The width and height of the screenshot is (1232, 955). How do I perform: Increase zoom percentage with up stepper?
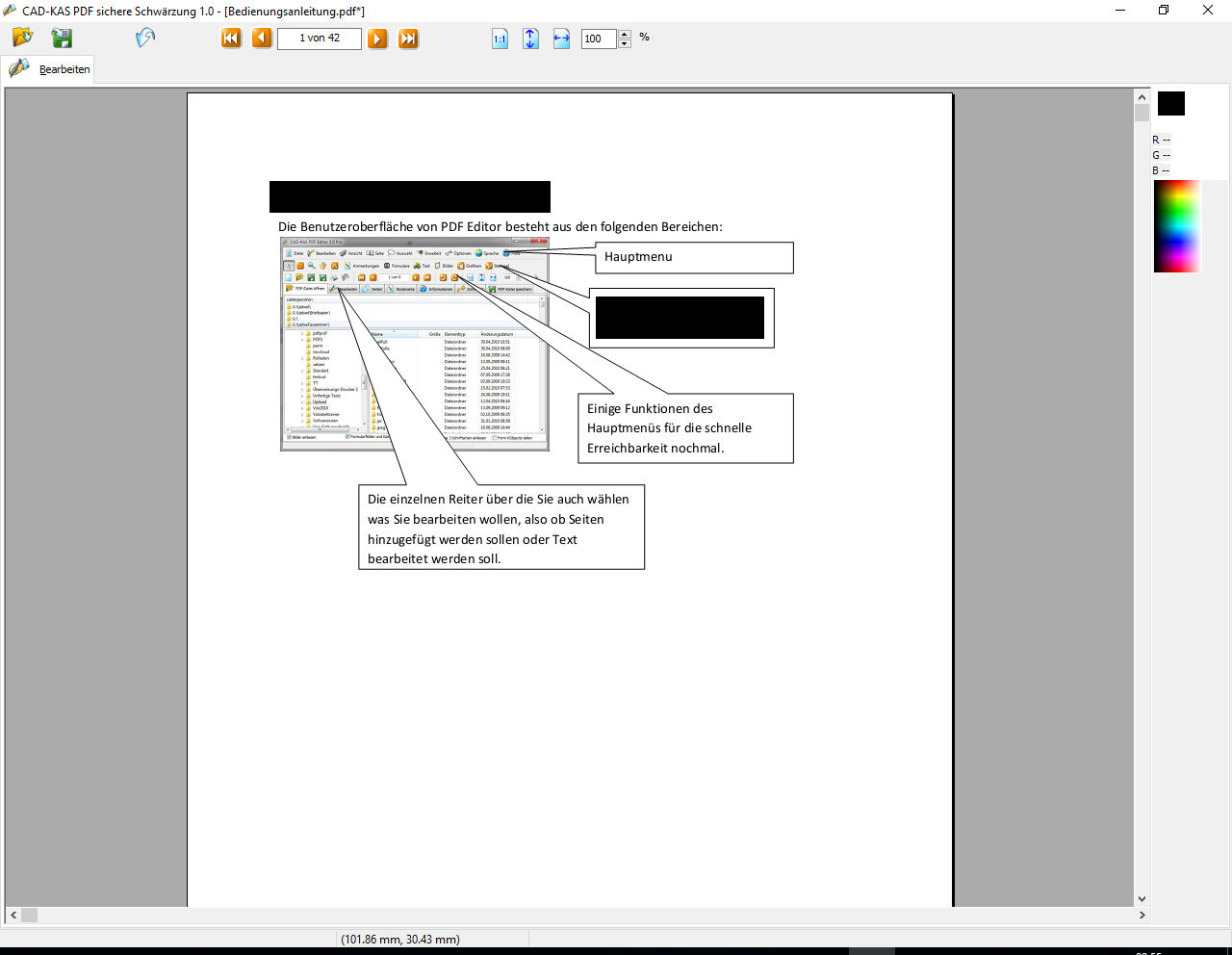click(625, 34)
